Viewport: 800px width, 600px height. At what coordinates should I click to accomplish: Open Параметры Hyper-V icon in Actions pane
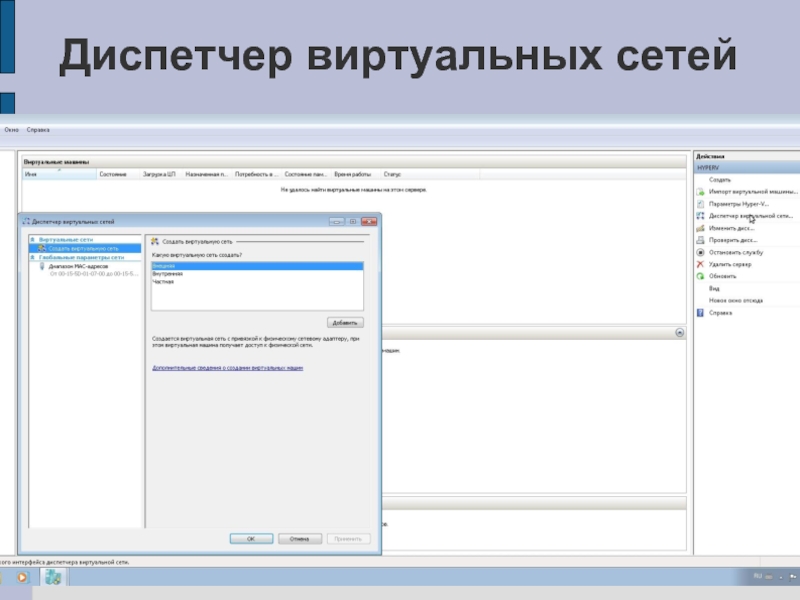click(x=701, y=204)
